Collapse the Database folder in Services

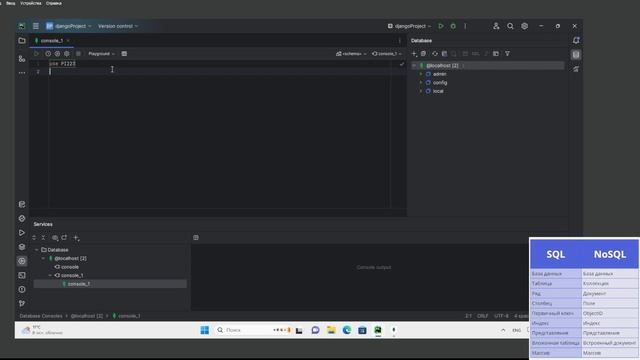click(37, 250)
